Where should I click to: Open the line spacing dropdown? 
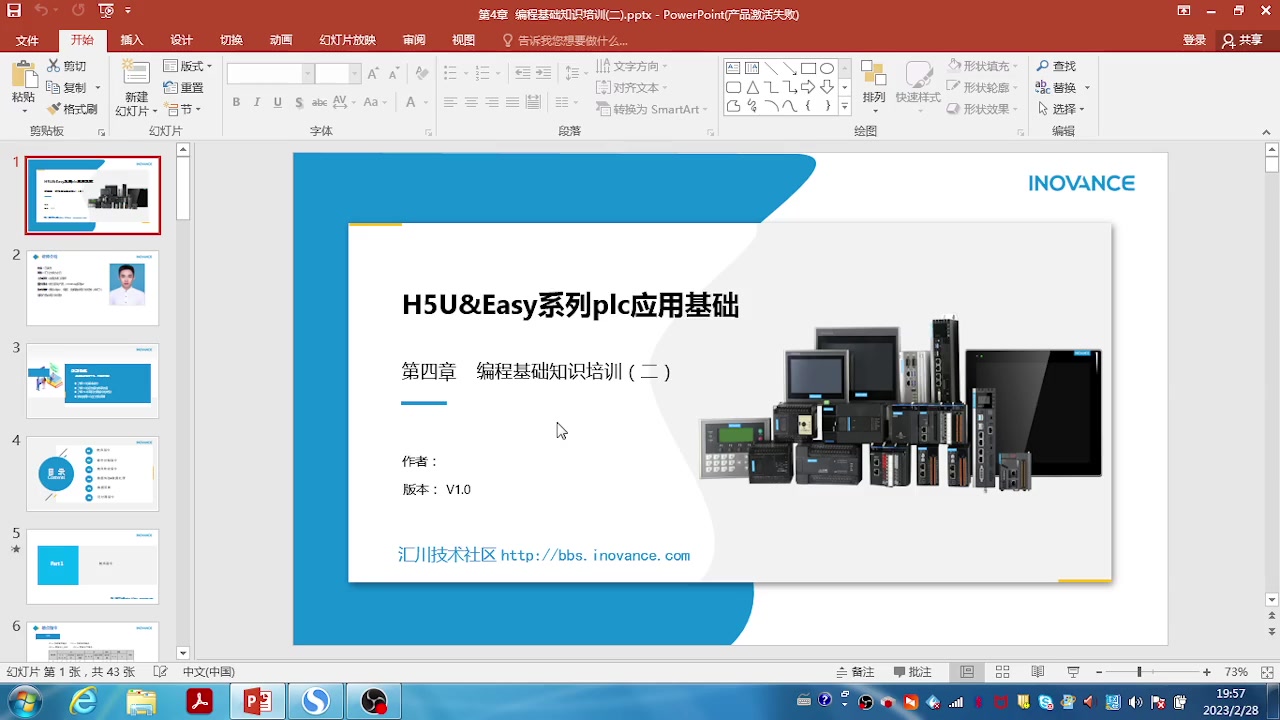(576, 73)
